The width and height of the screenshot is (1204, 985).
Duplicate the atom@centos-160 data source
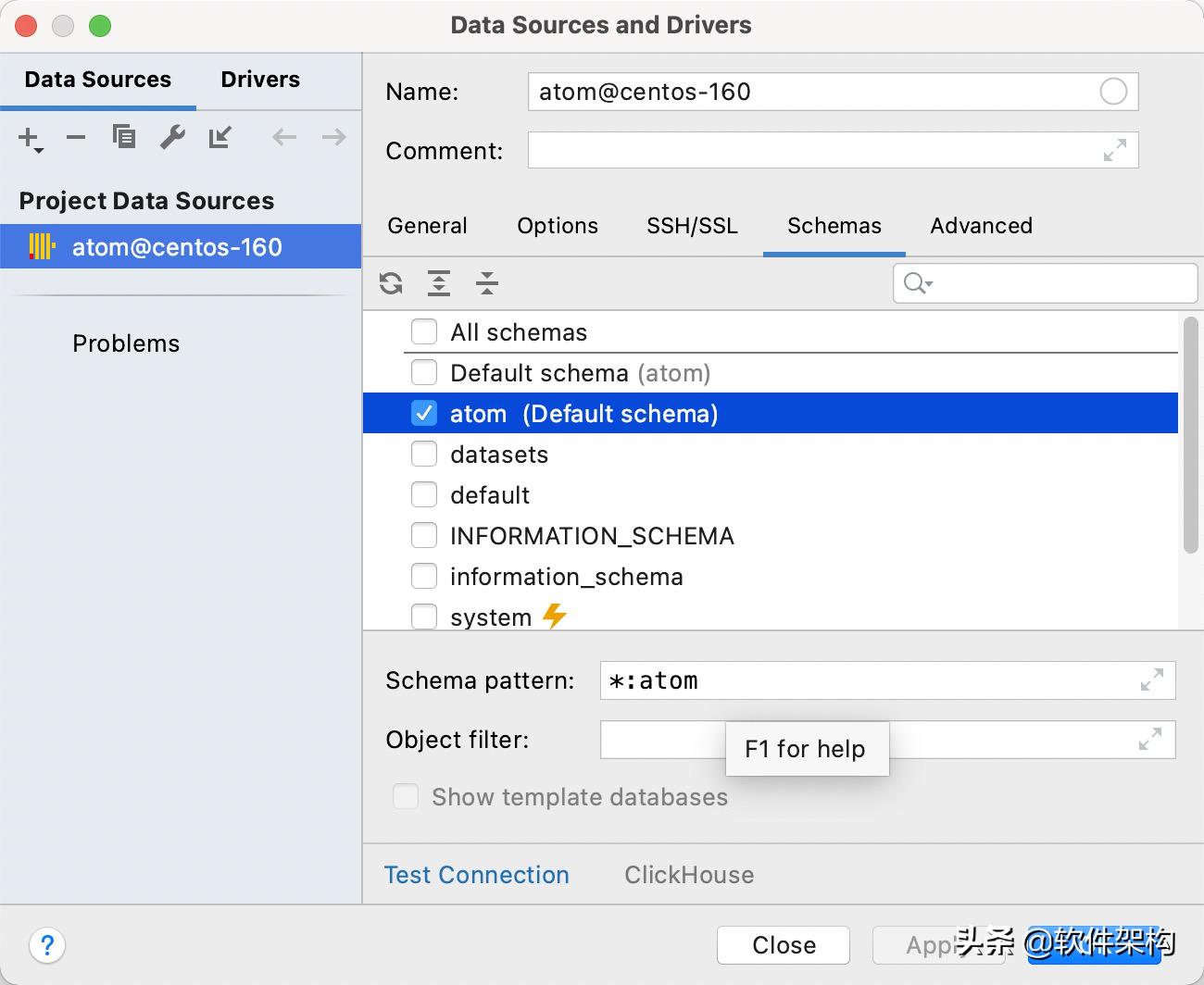point(123,136)
